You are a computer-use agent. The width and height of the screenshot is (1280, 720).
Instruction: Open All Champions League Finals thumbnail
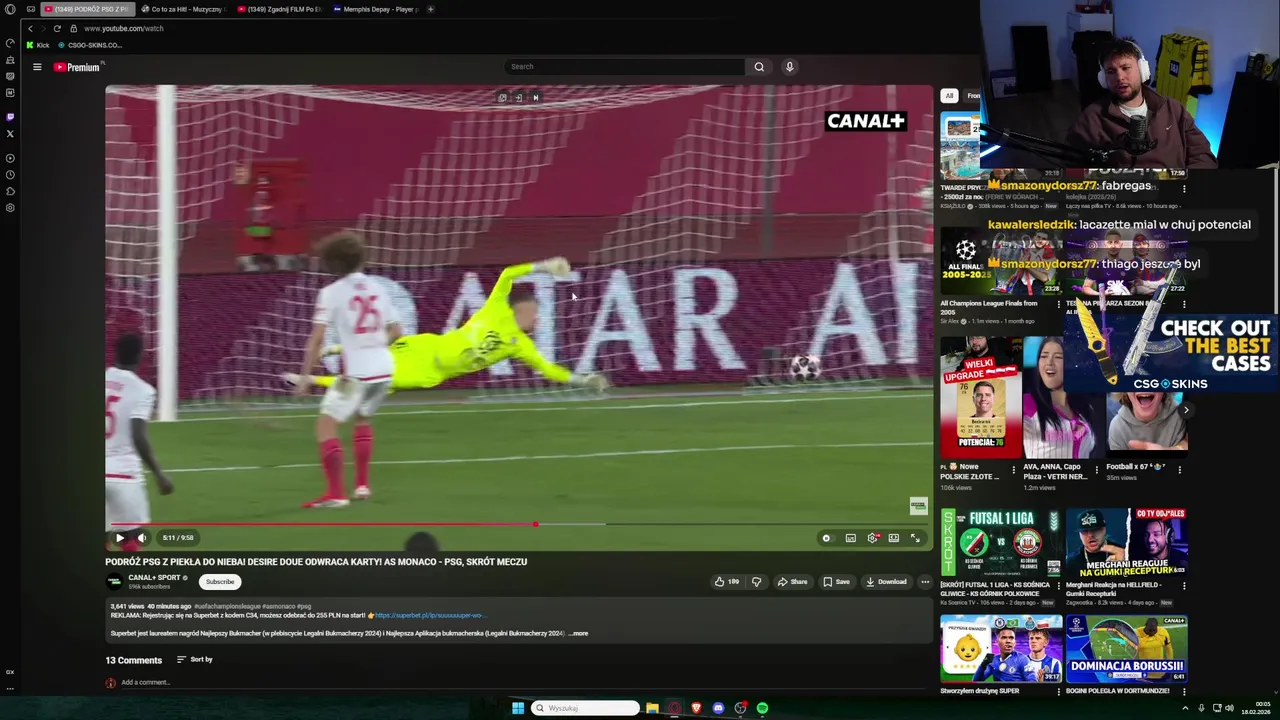(x=1001, y=261)
